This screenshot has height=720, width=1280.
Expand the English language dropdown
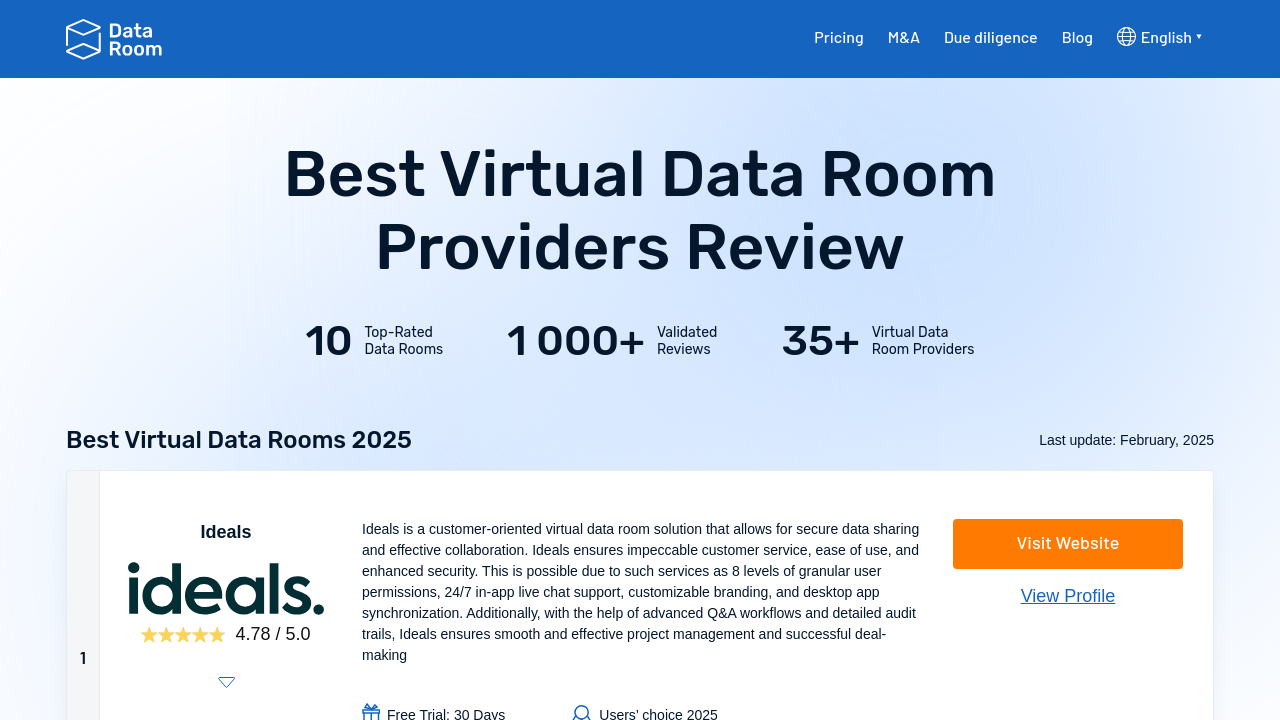(x=1171, y=38)
